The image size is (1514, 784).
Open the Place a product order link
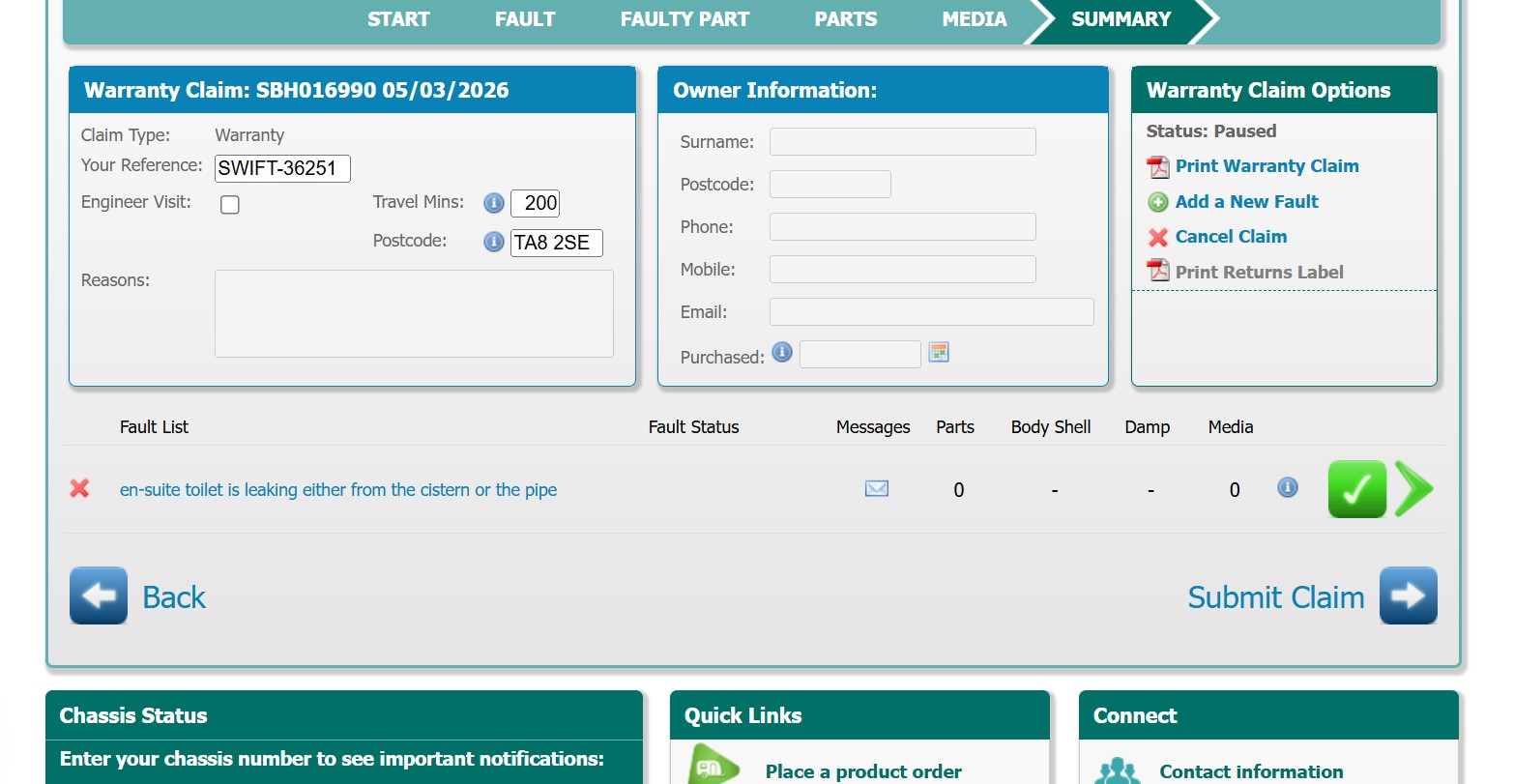(x=863, y=771)
